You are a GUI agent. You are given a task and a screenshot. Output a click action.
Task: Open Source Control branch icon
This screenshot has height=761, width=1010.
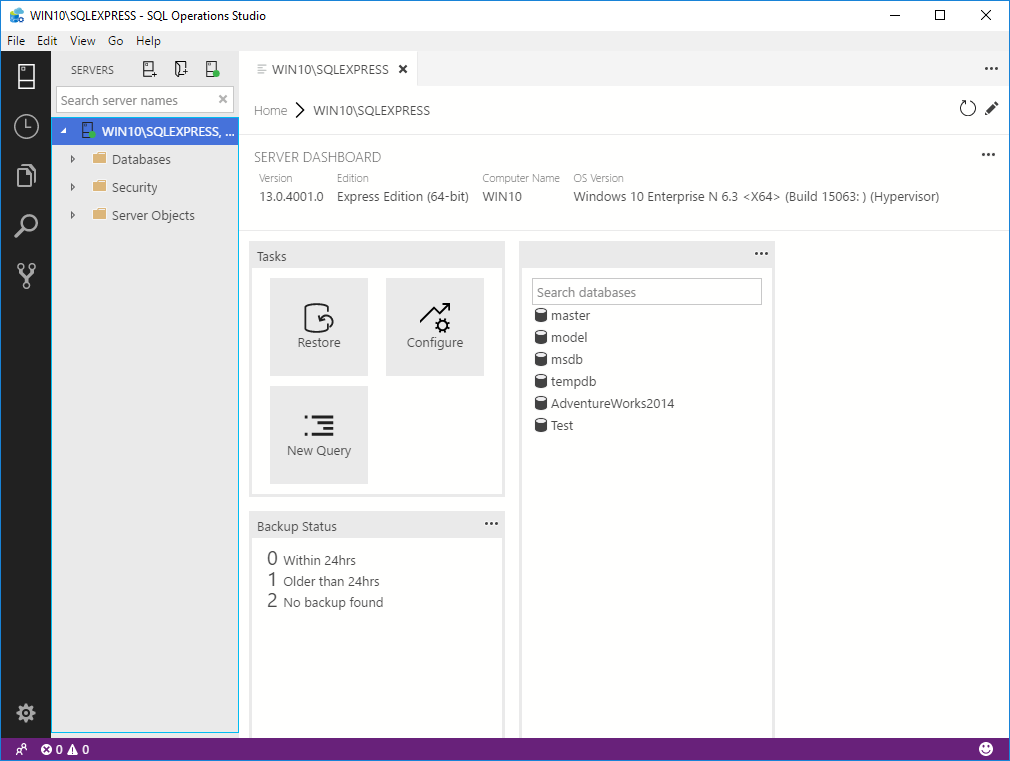(26, 276)
